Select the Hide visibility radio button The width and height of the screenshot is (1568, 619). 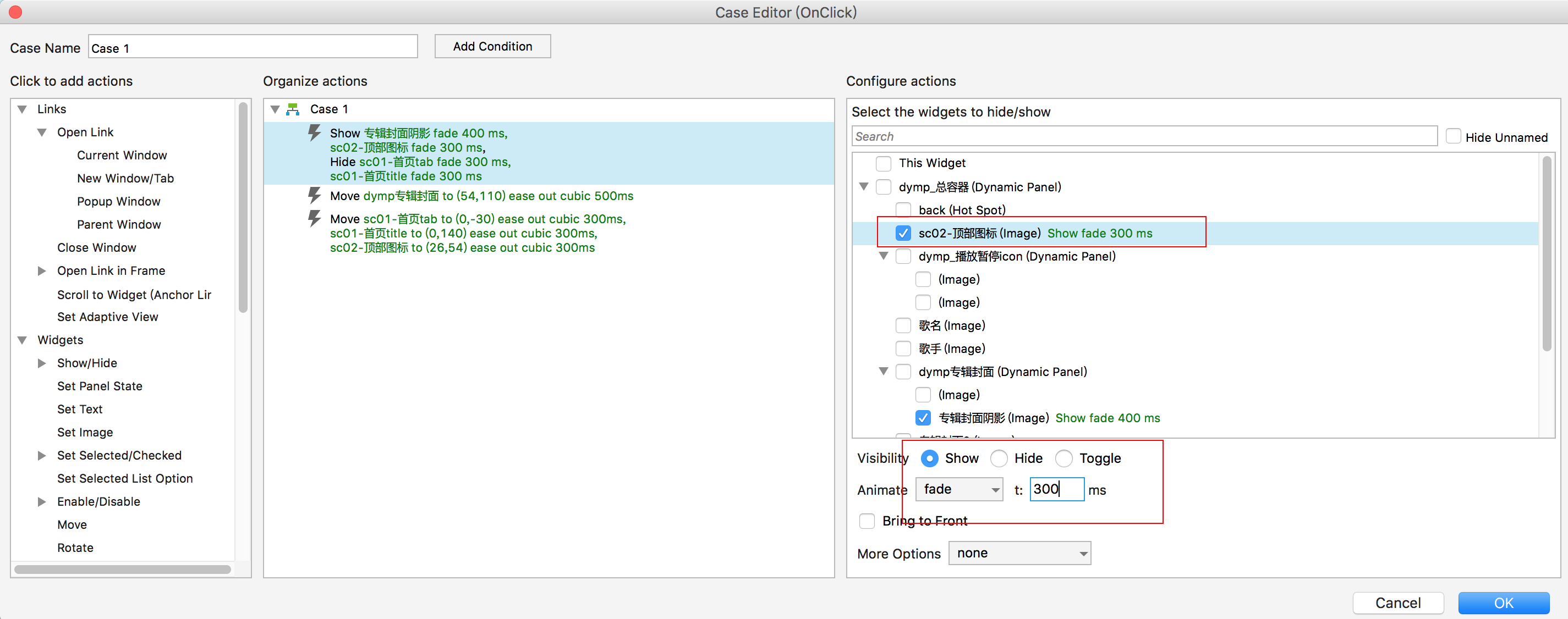pyautogui.click(x=999, y=458)
